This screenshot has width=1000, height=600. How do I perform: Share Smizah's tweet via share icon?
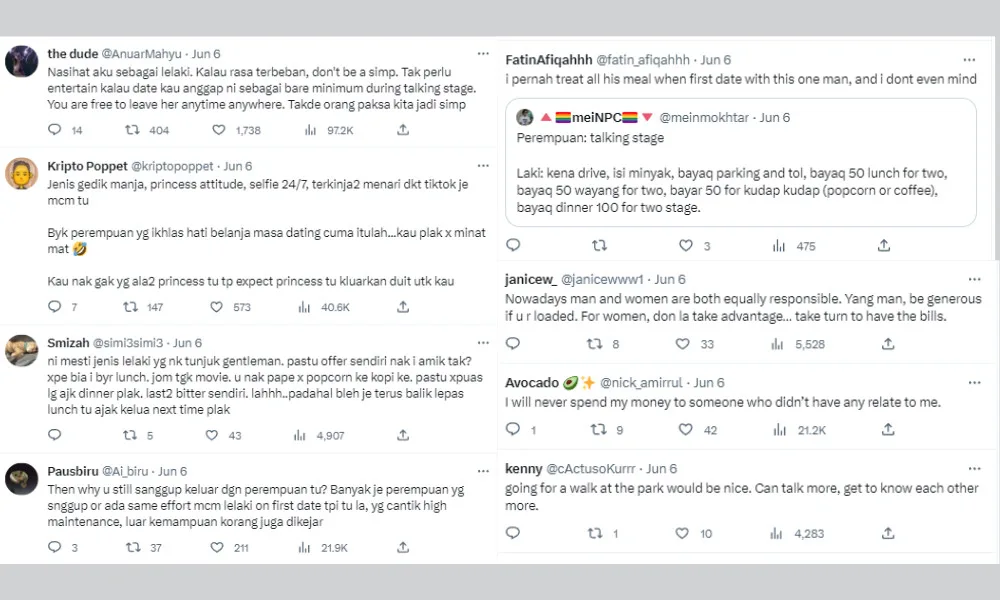point(402,435)
